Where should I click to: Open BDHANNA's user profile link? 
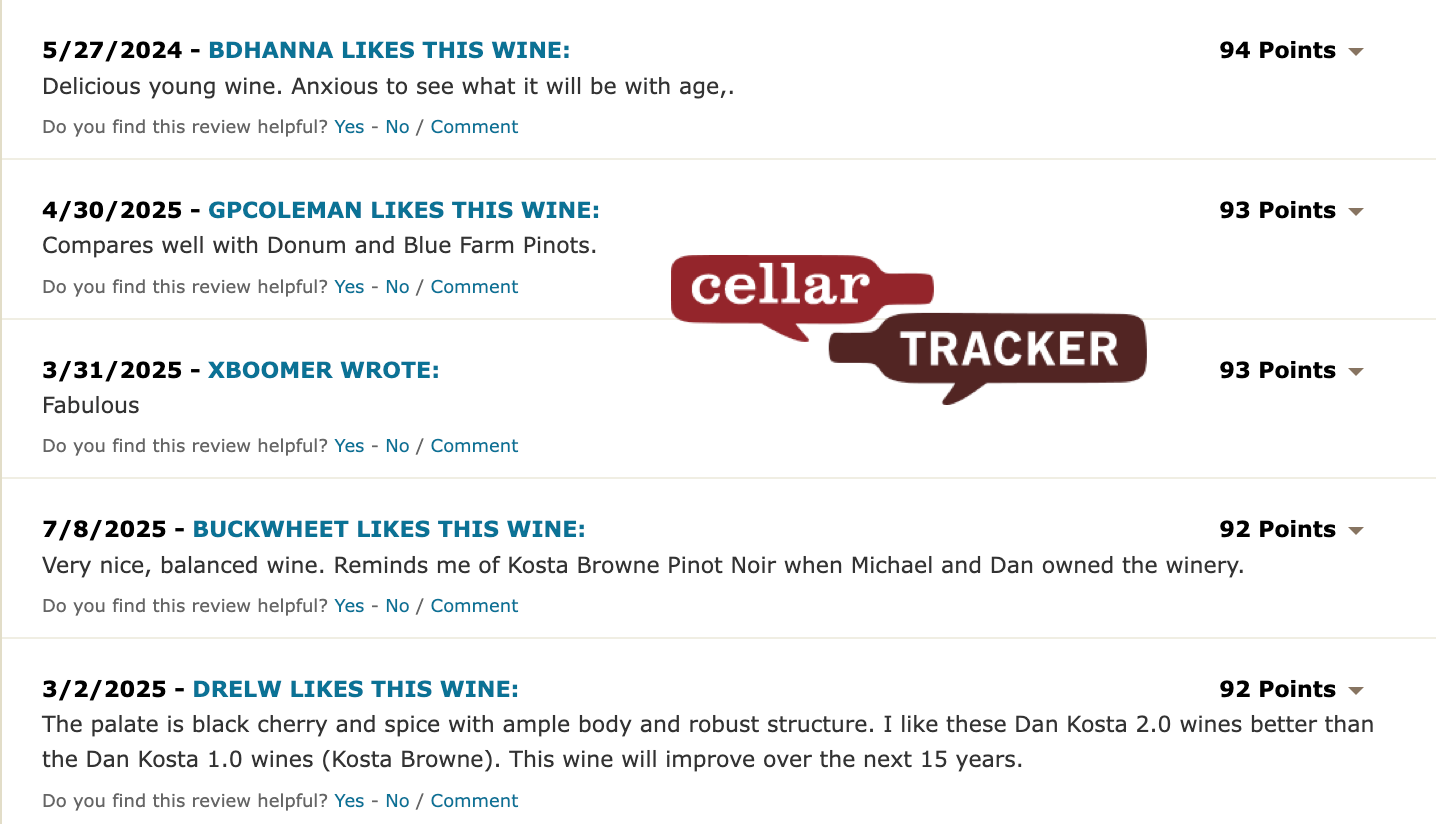(389, 50)
